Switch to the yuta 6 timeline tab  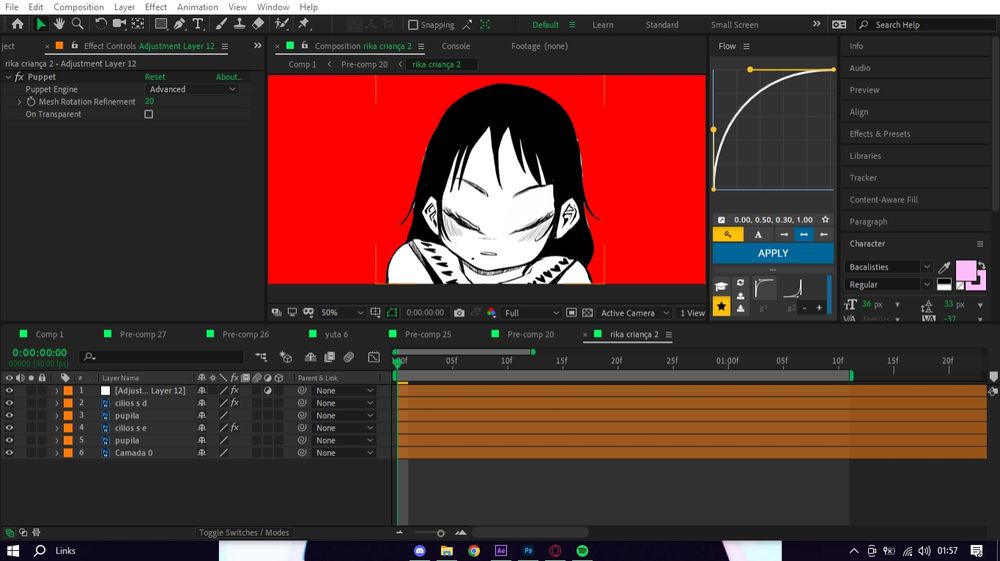[336, 334]
